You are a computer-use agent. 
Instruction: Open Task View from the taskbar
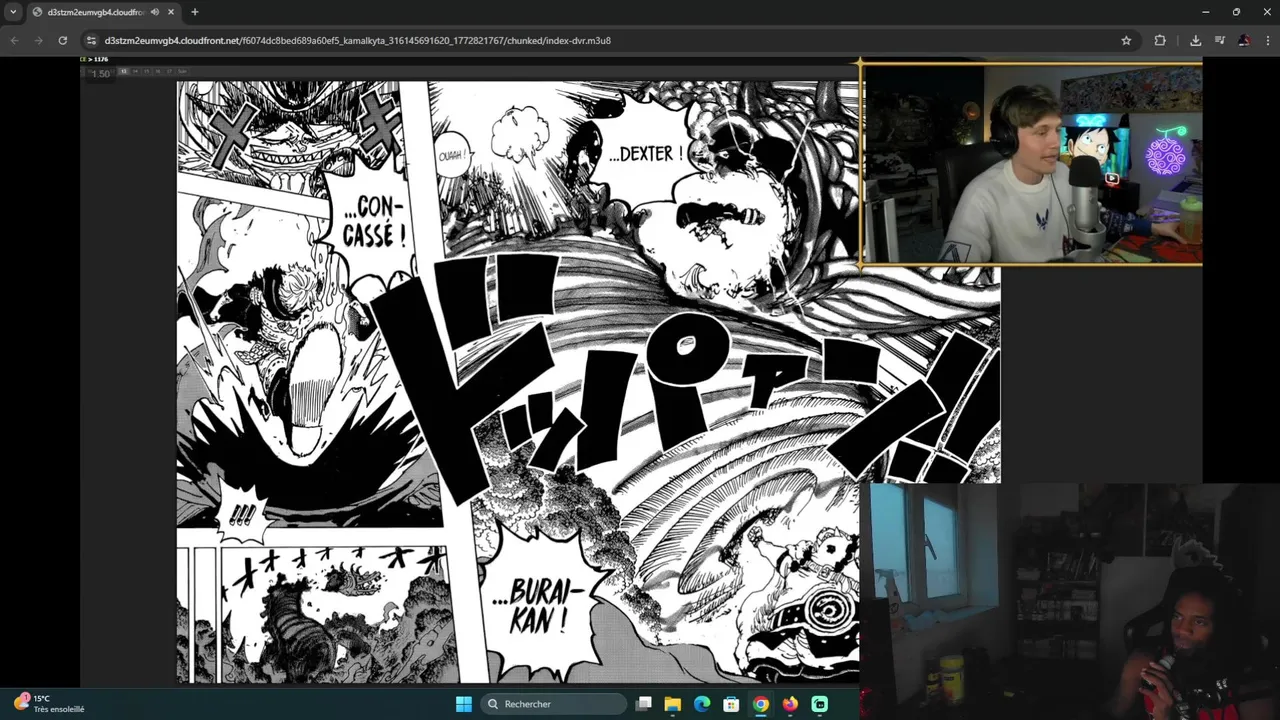(x=644, y=704)
